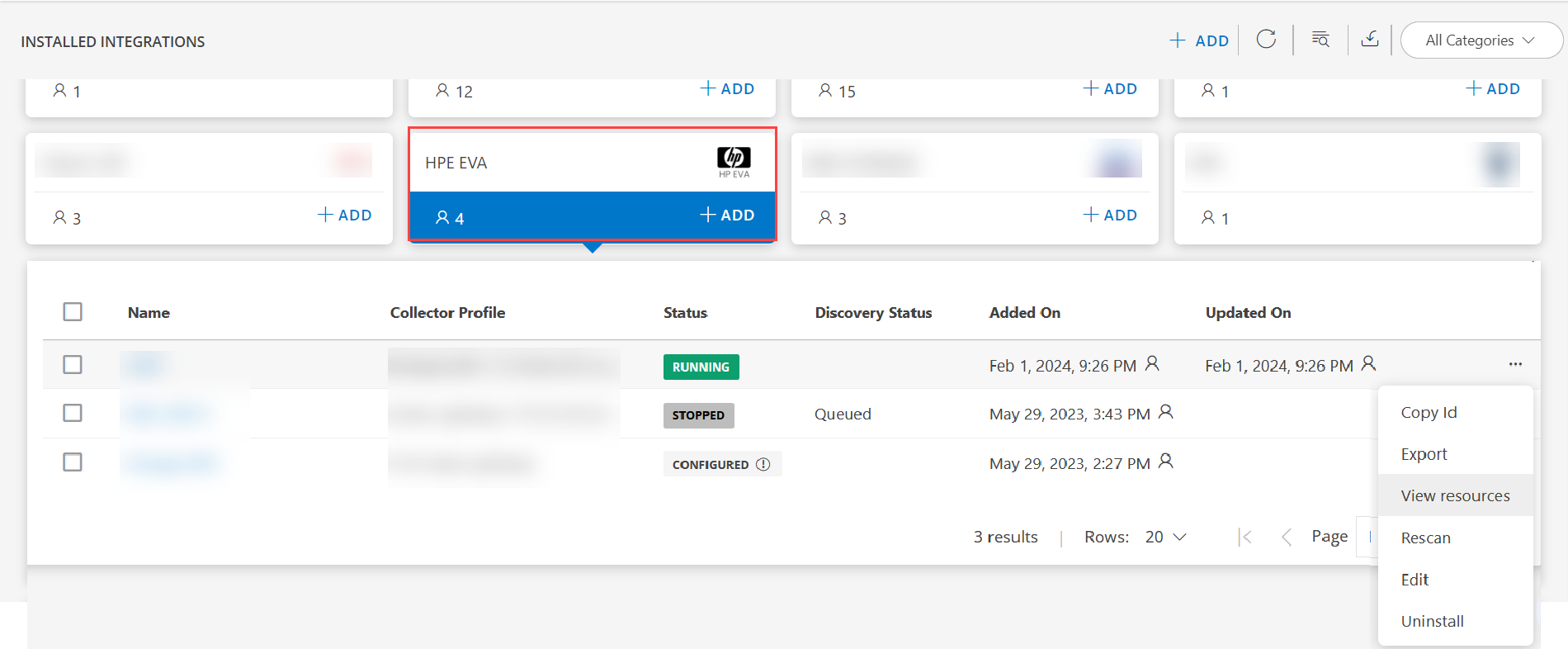Click the search filter list icon
1568x649 pixels.
coord(1320,40)
